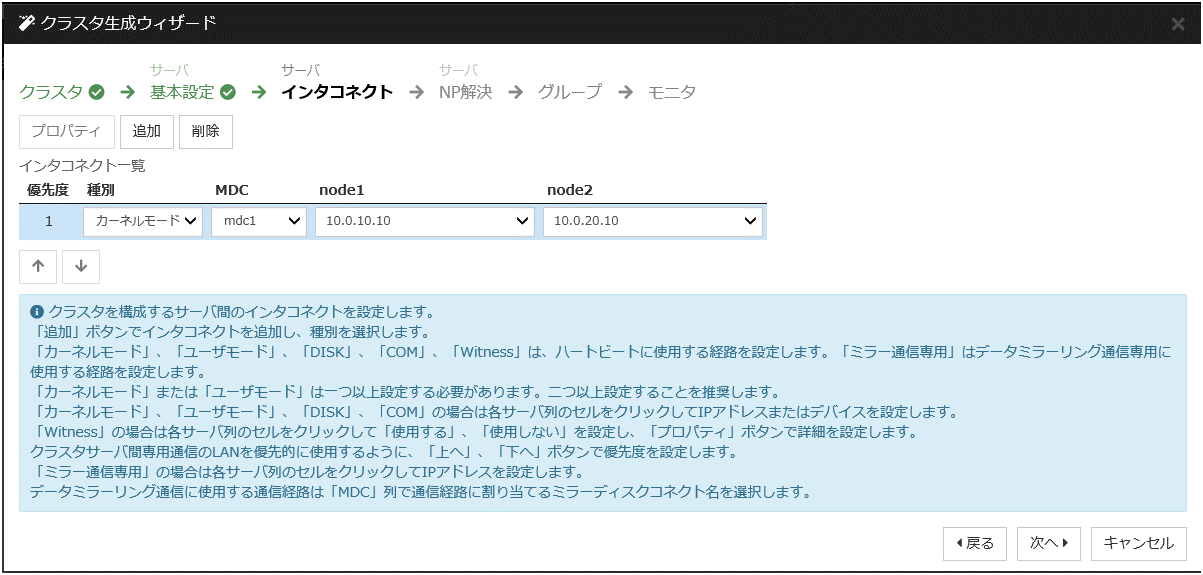Open the MDC mdc1 dropdown

pyautogui.click(x=258, y=221)
